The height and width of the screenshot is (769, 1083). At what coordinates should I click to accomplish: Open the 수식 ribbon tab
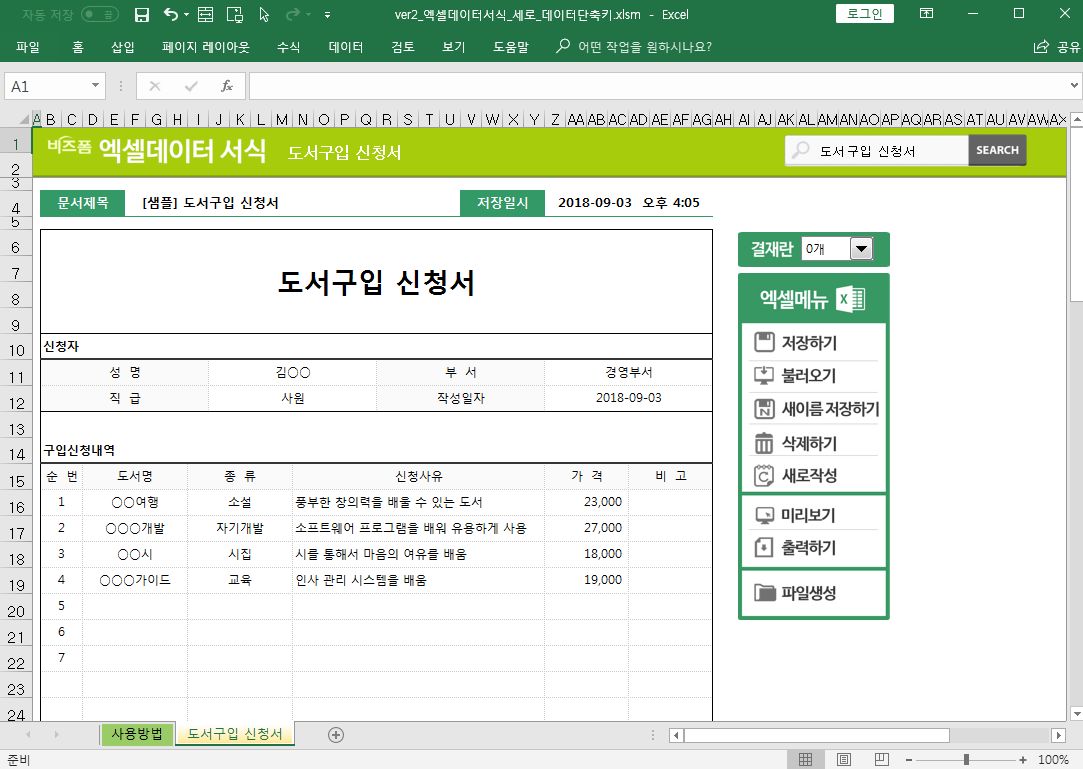click(x=288, y=47)
